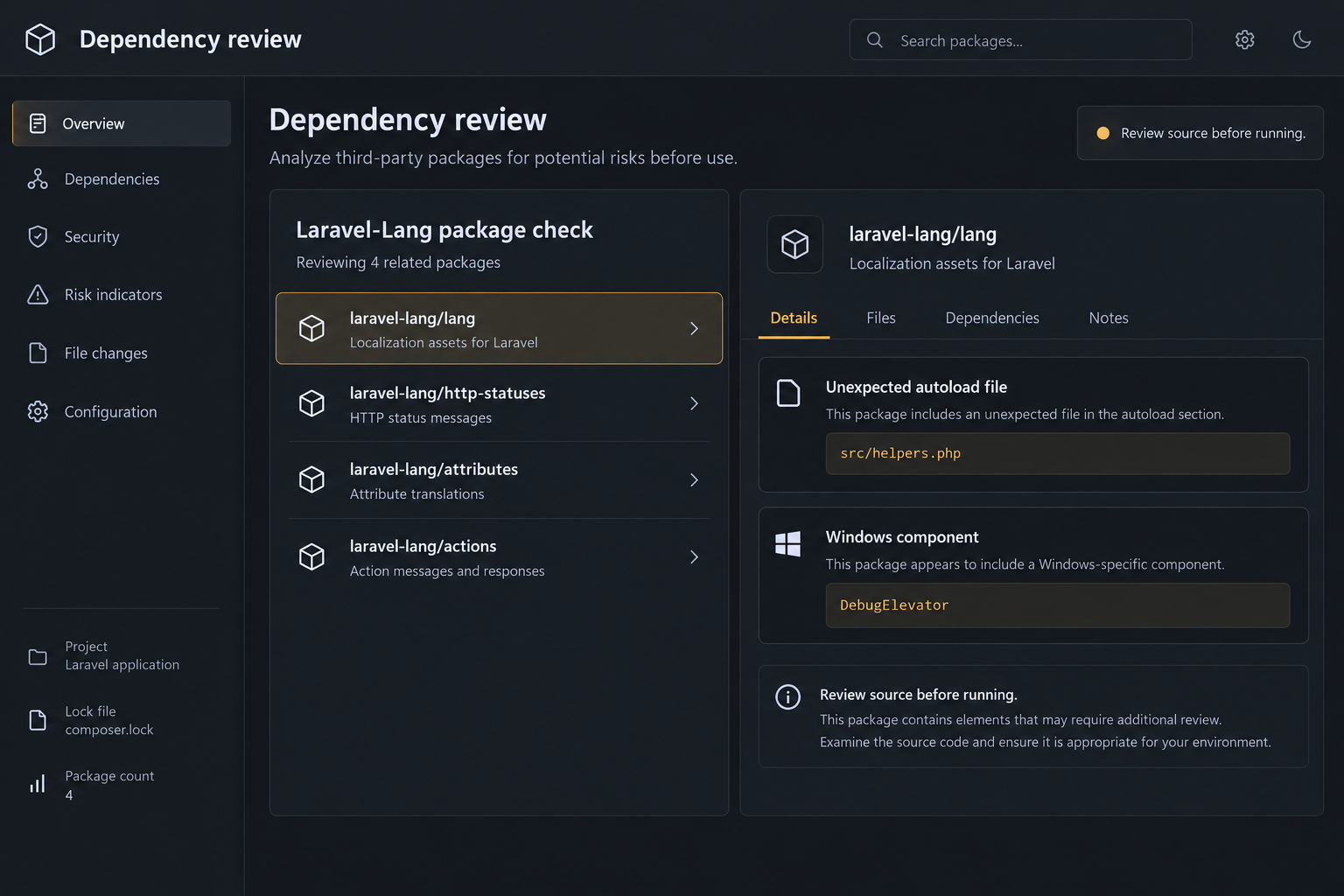Click the Project folder icon

38,656
